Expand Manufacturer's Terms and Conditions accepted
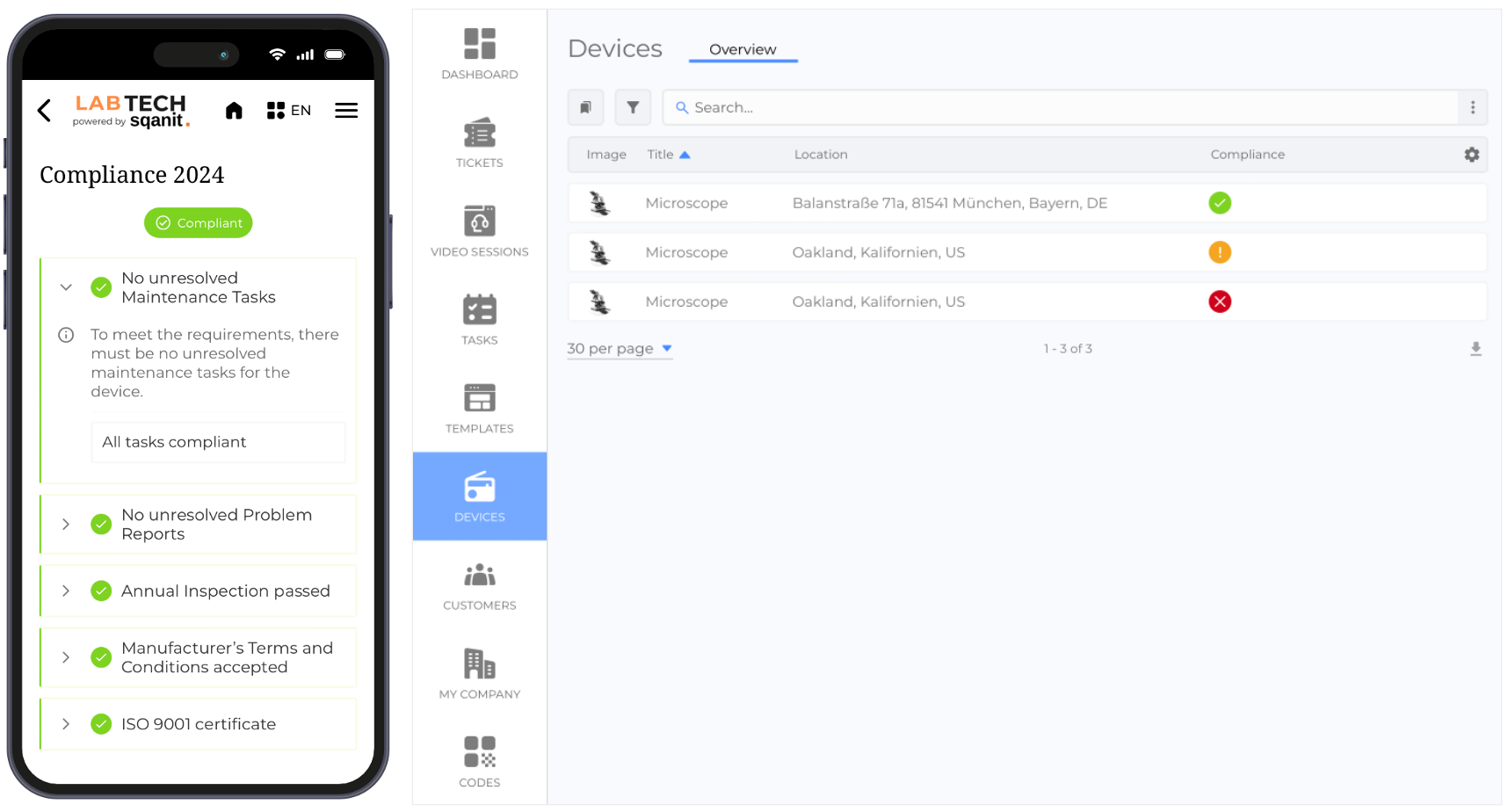1508x812 pixels. 66,657
